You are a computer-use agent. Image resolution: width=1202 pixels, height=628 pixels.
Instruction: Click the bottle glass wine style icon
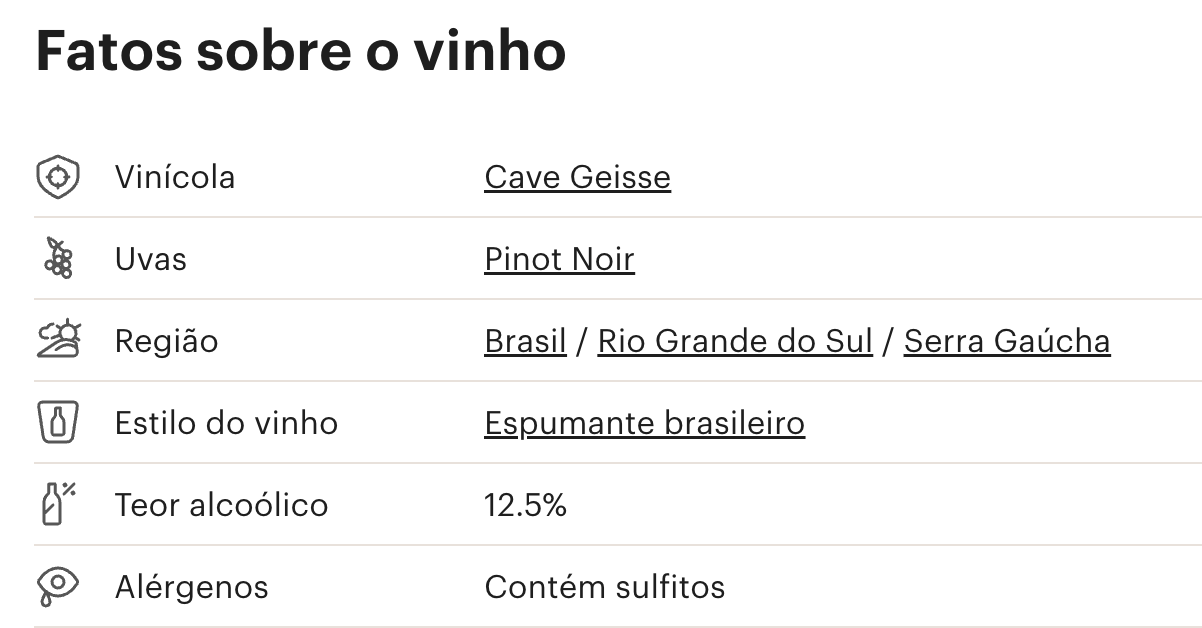58,423
